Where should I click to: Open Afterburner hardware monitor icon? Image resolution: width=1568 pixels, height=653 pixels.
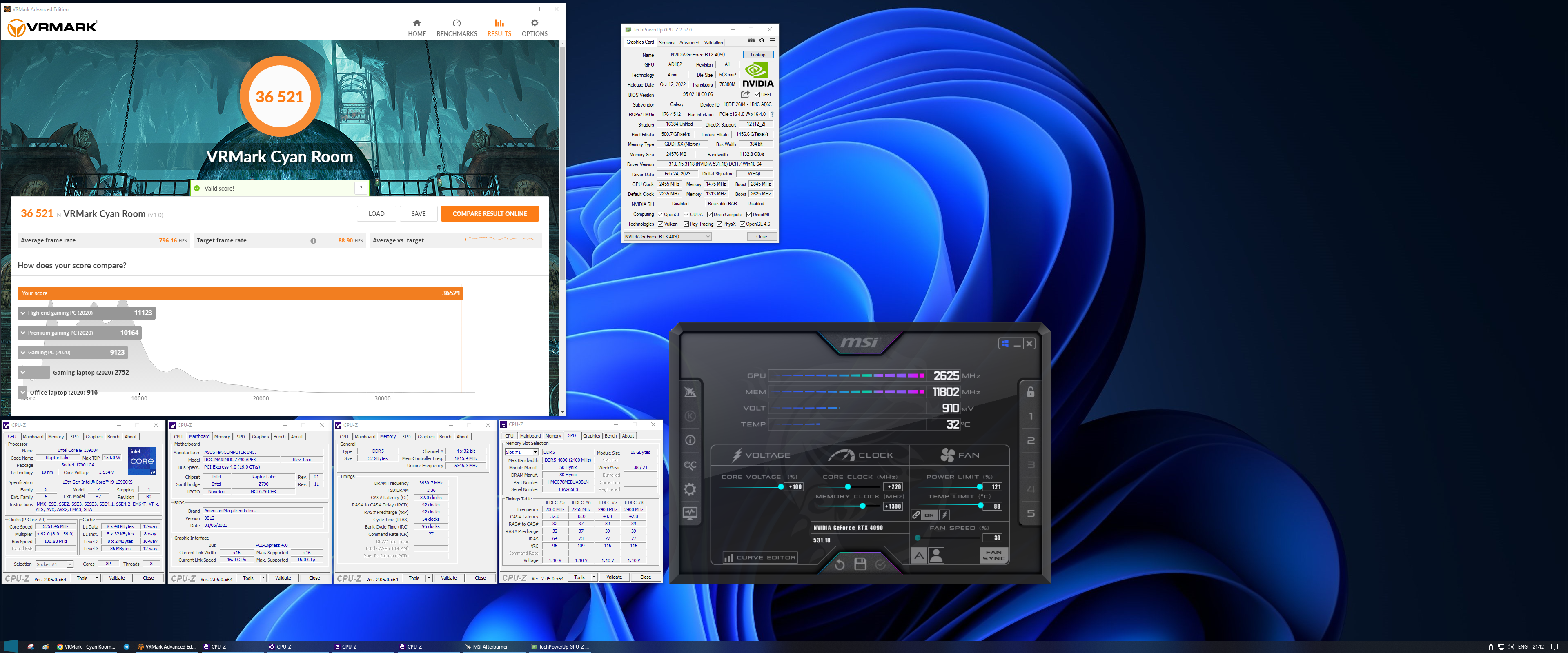click(690, 514)
